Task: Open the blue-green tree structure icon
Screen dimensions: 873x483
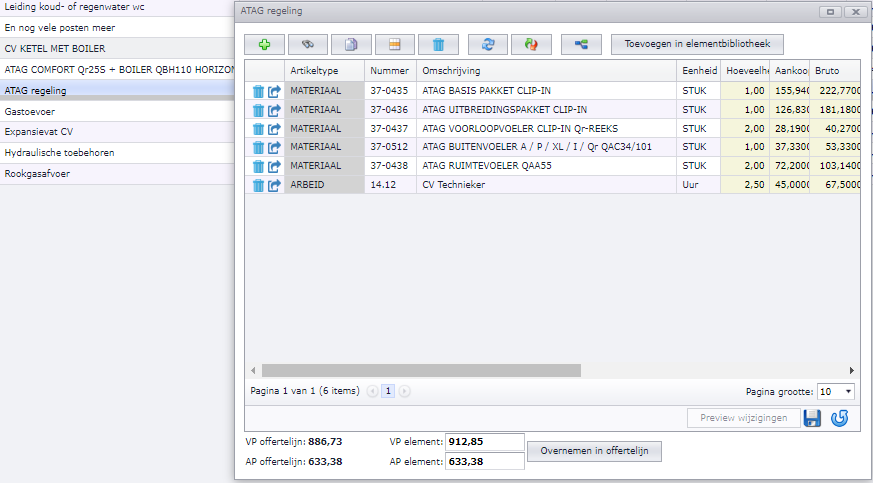Action: (x=581, y=45)
